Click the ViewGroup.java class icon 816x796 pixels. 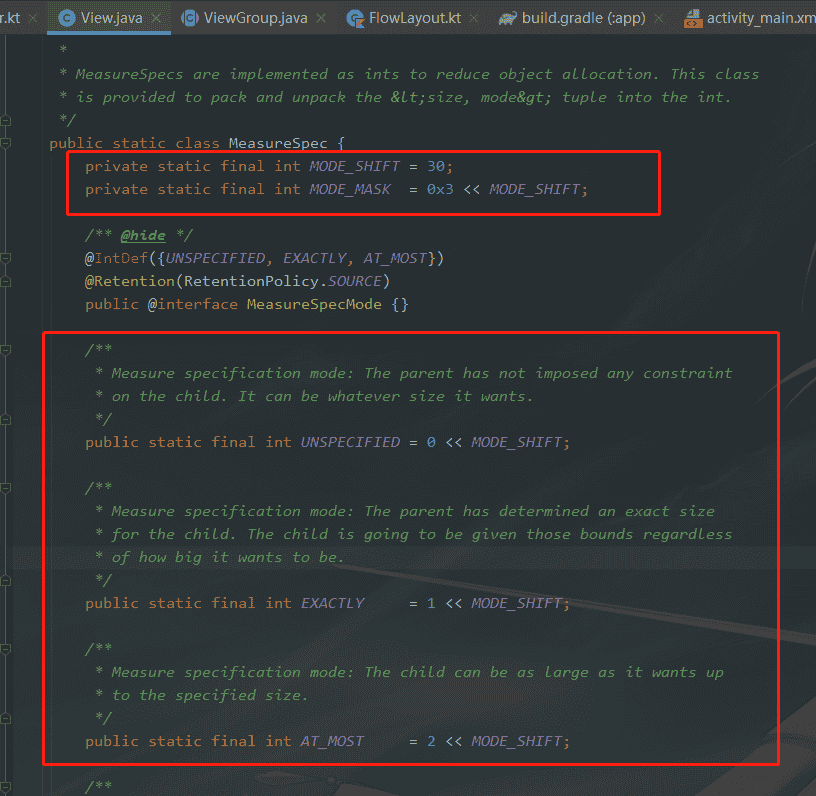pyautogui.click(x=189, y=18)
